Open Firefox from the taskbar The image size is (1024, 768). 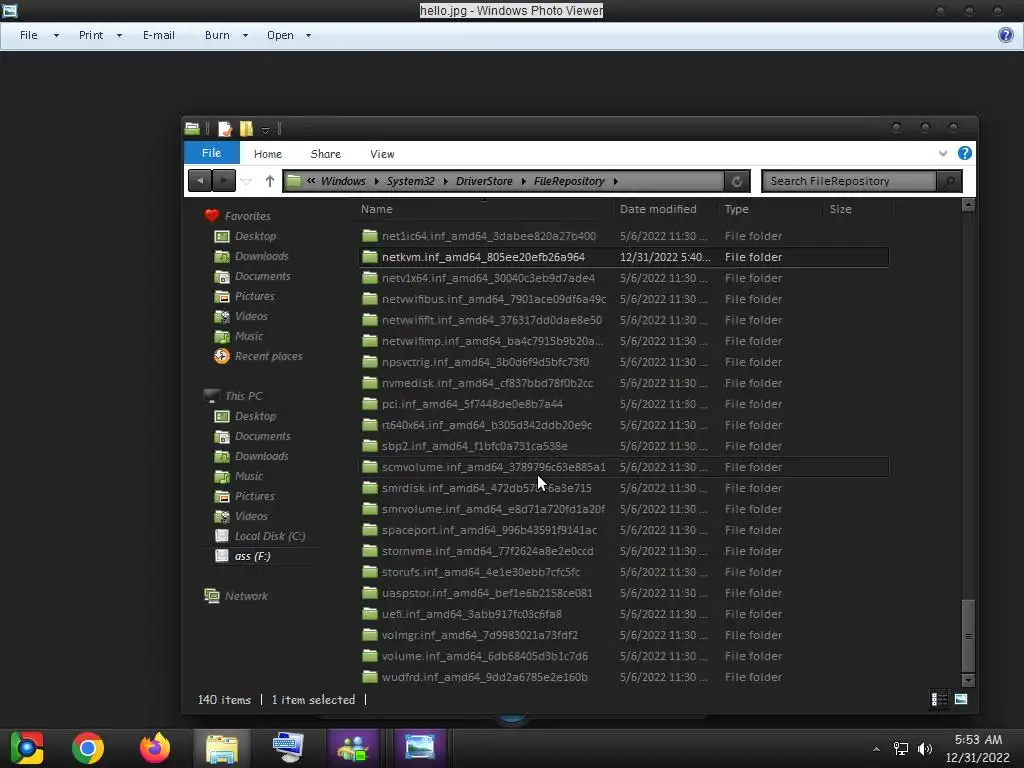tap(155, 748)
